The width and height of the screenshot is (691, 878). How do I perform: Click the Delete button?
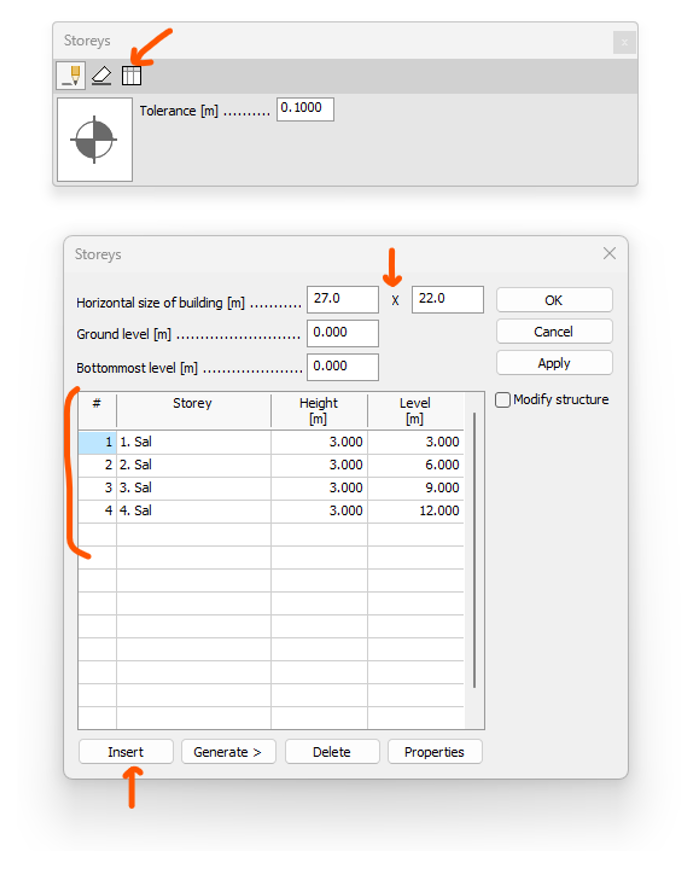[x=332, y=752]
